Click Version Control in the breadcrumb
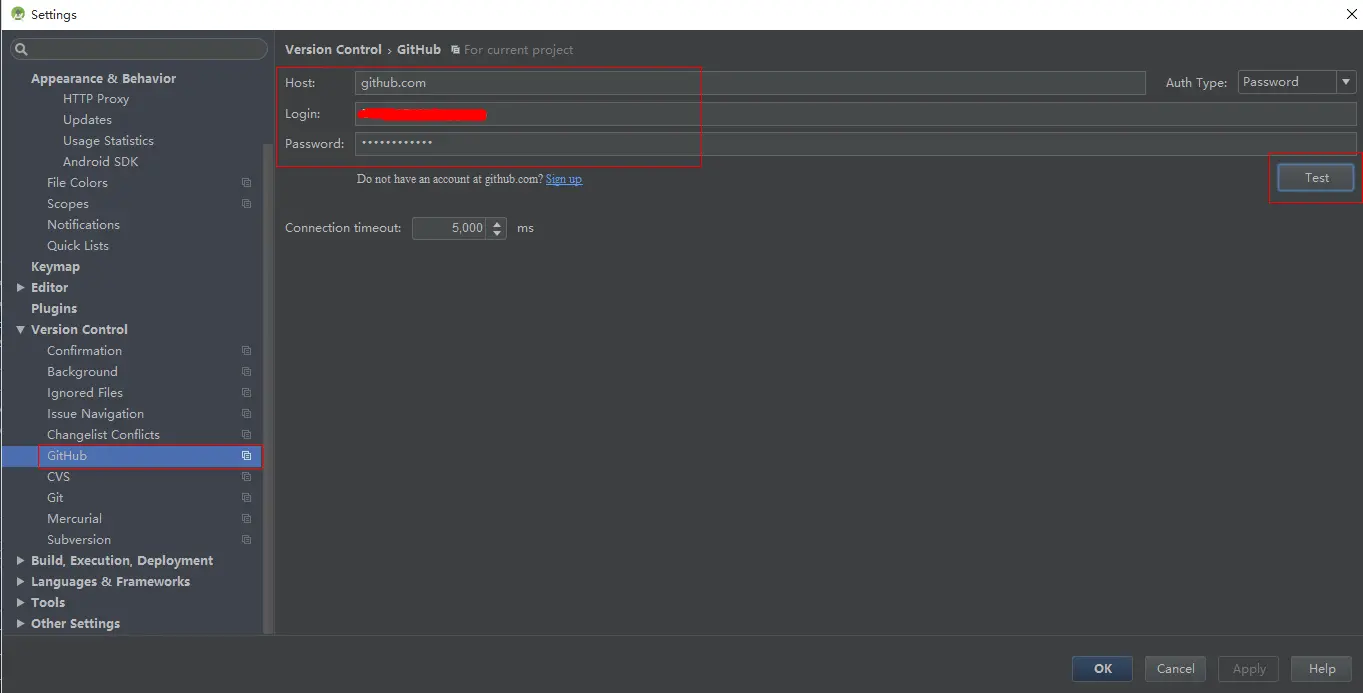The image size is (1363, 693). click(333, 50)
